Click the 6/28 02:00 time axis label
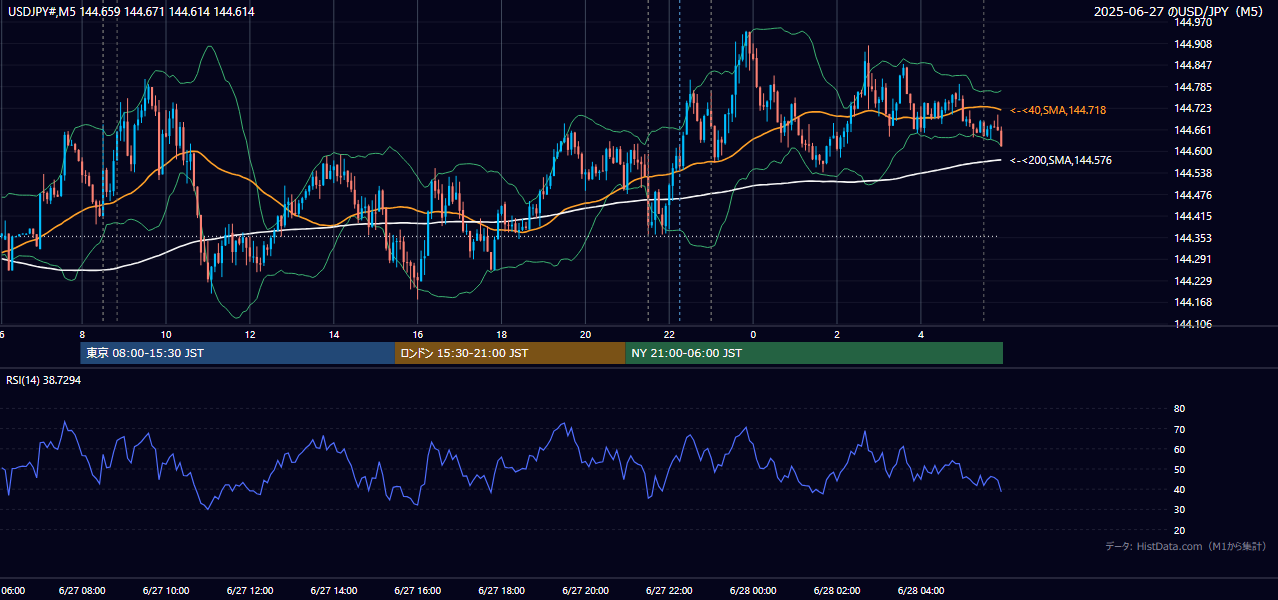This screenshot has width=1278, height=600. pyautogui.click(x=837, y=591)
